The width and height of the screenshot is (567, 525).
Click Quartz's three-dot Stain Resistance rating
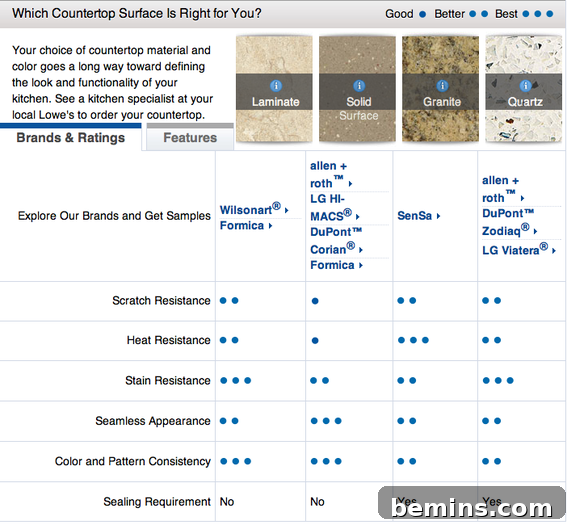click(498, 380)
